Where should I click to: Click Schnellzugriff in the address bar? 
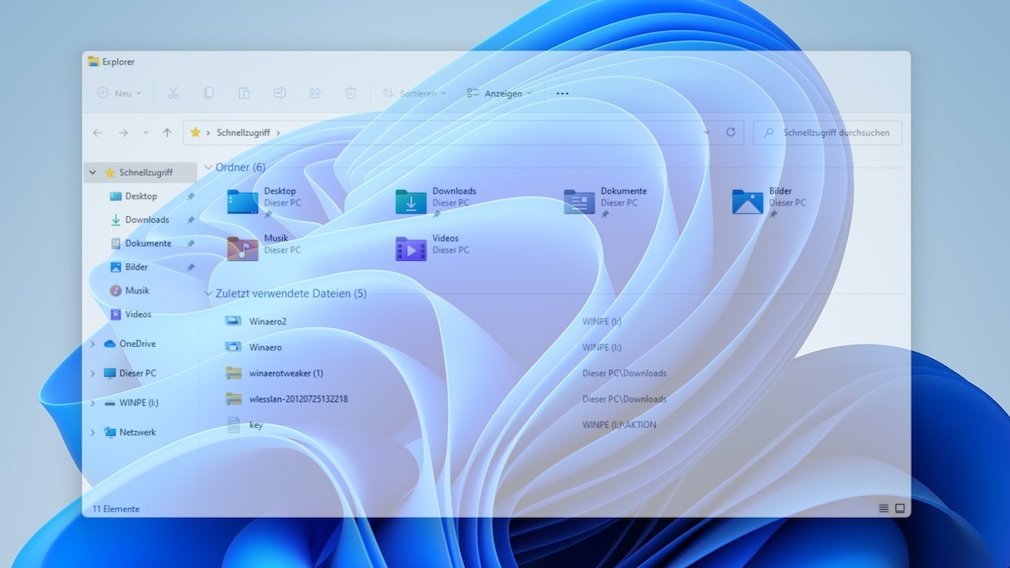(243, 133)
